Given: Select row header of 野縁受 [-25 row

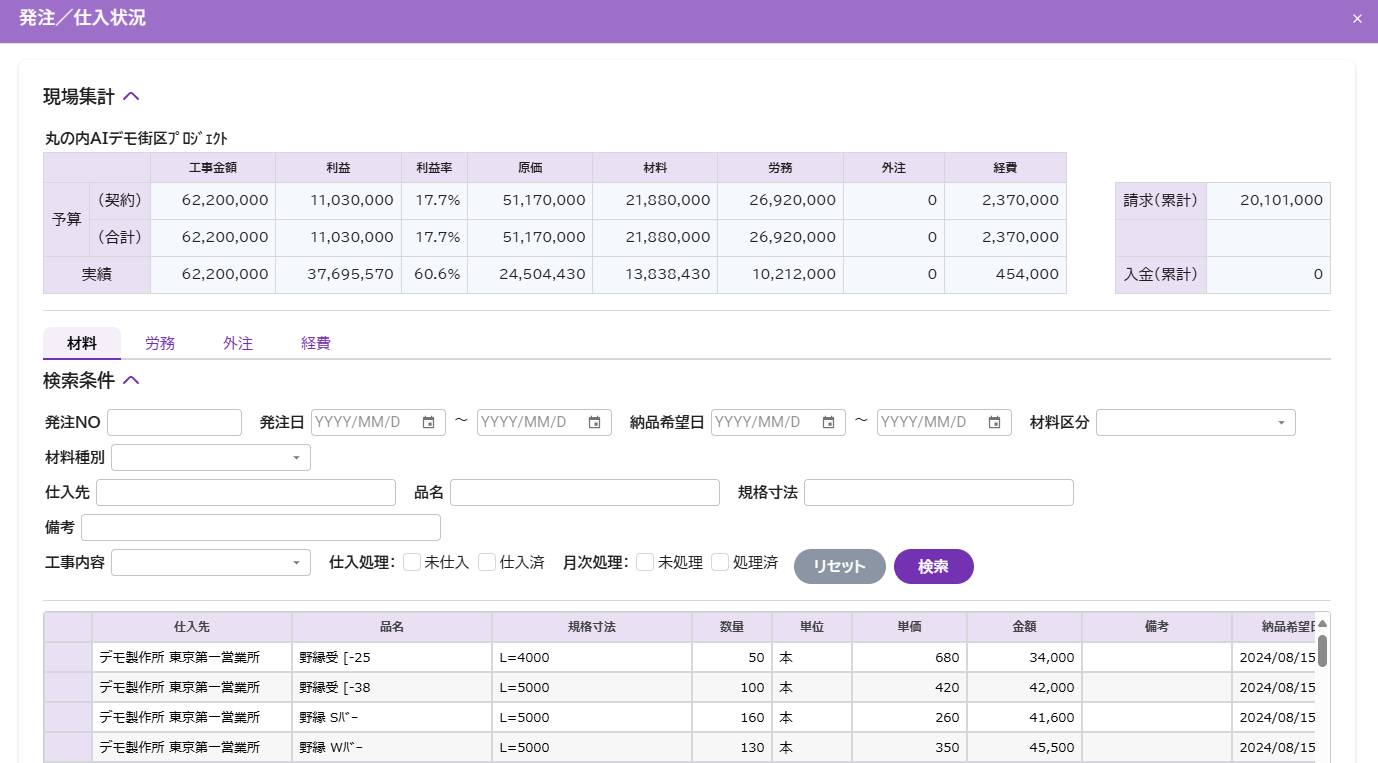Looking at the screenshot, I should pyautogui.click(x=68, y=658).
